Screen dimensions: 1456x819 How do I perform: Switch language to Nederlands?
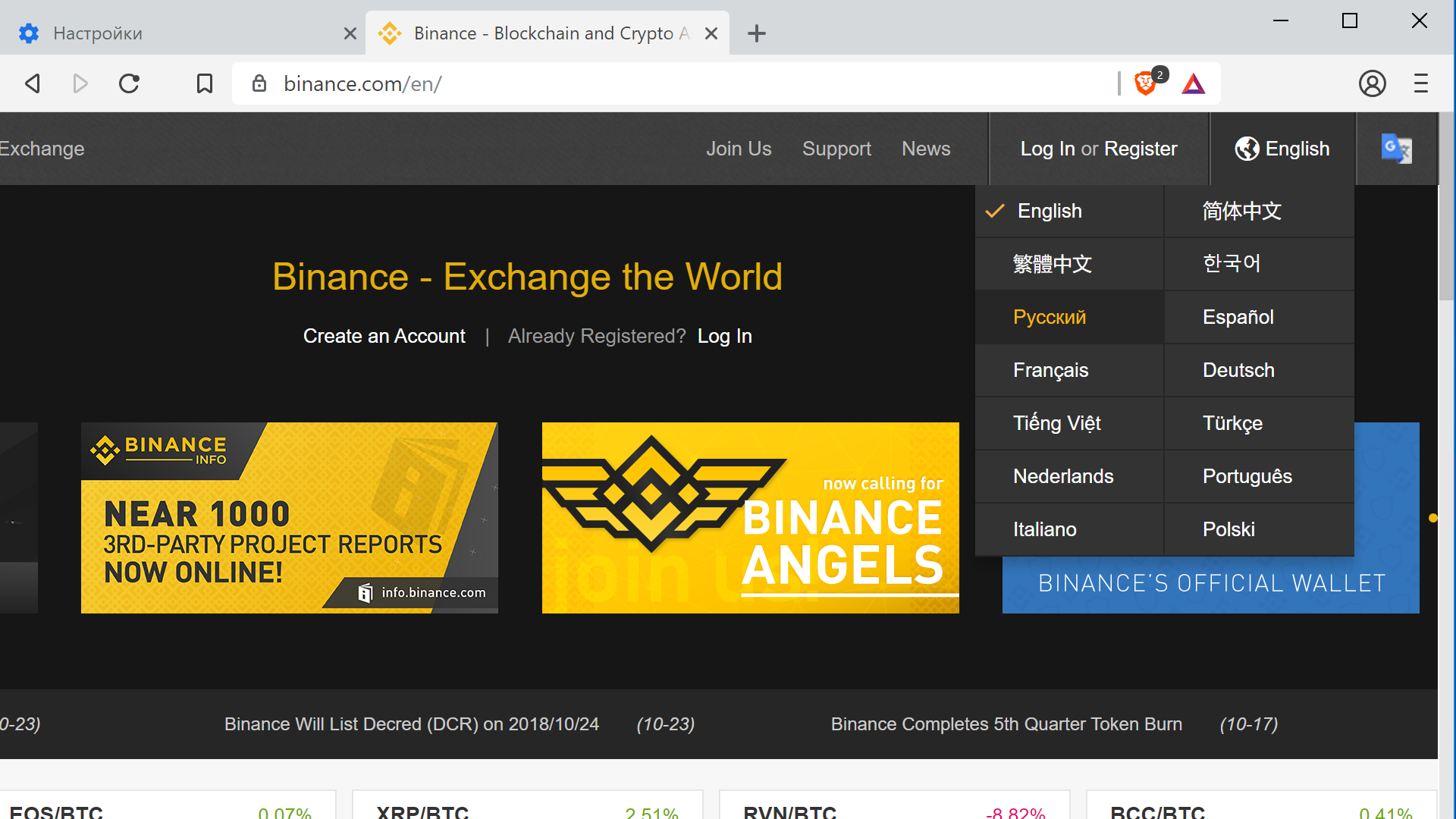pyautogui.click(x=1069, y=476)
